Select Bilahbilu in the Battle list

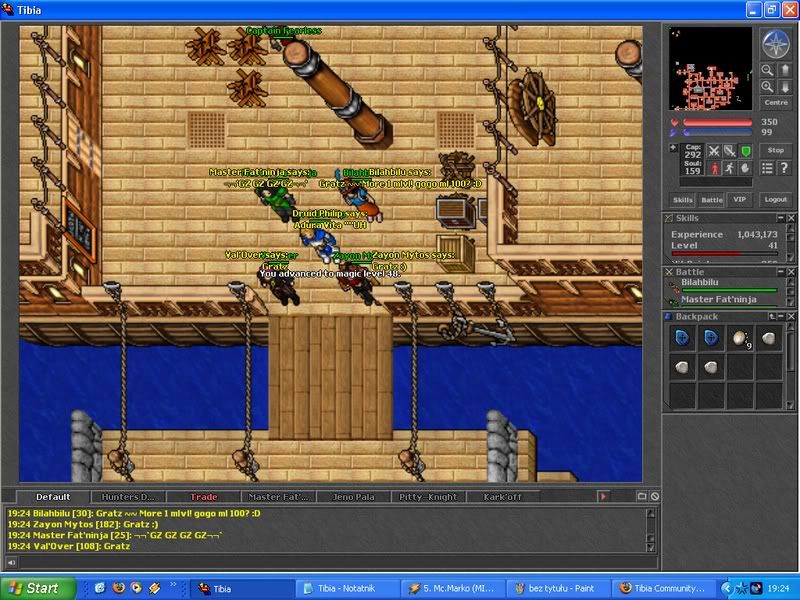pyautogui.click(x=724, y=285)
